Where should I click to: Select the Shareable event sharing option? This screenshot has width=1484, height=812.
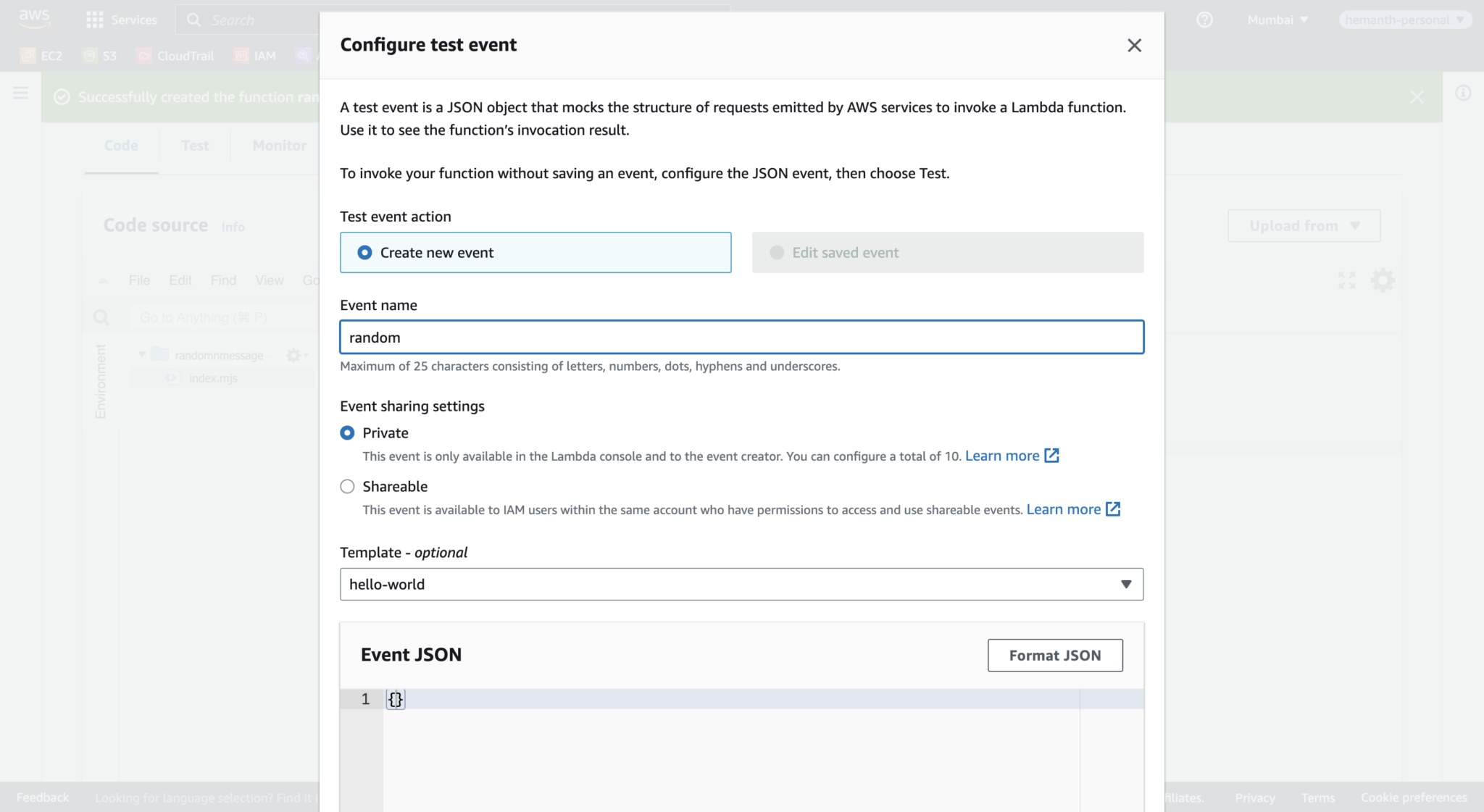click(347, 486)
